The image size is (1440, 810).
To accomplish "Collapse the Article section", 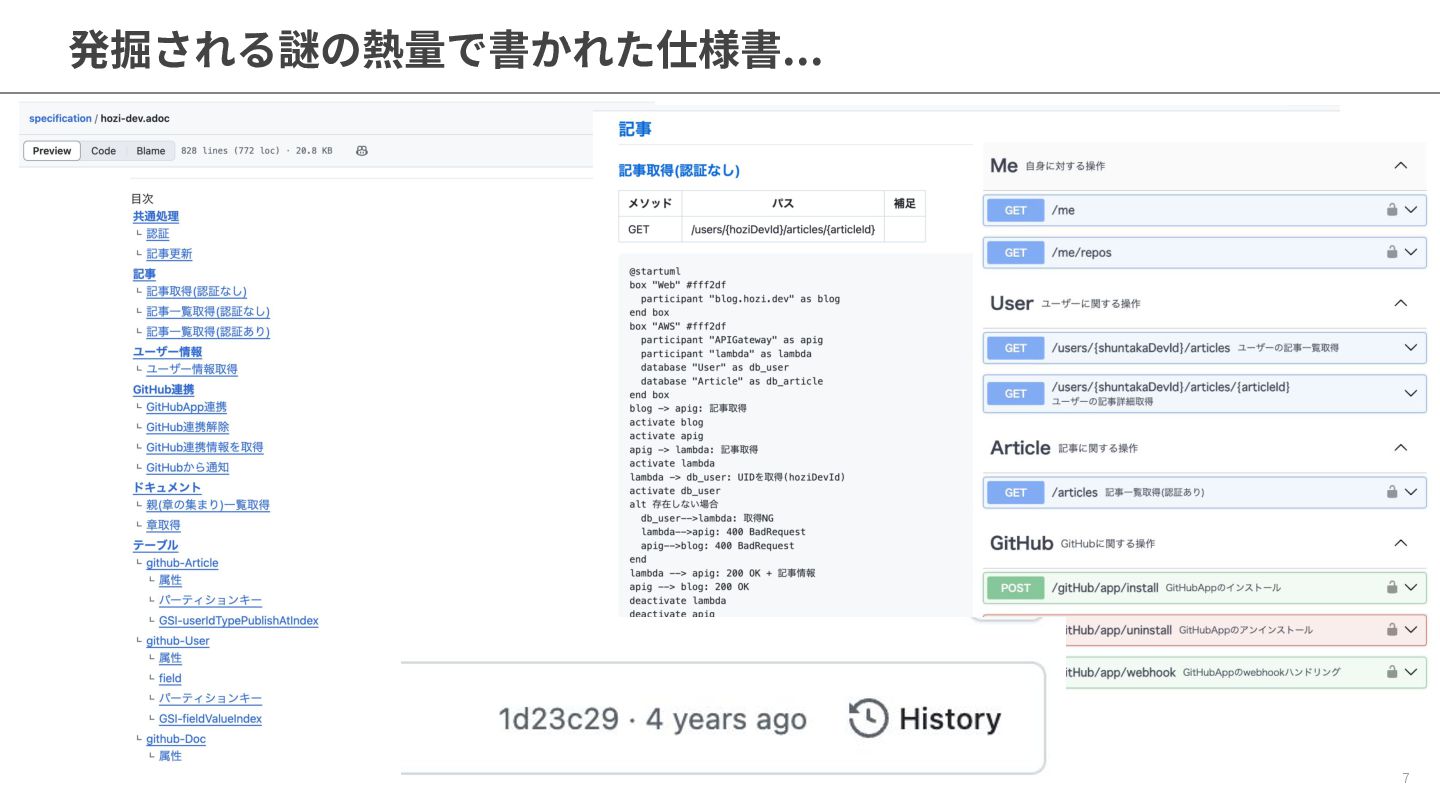I will (1401, 448).
